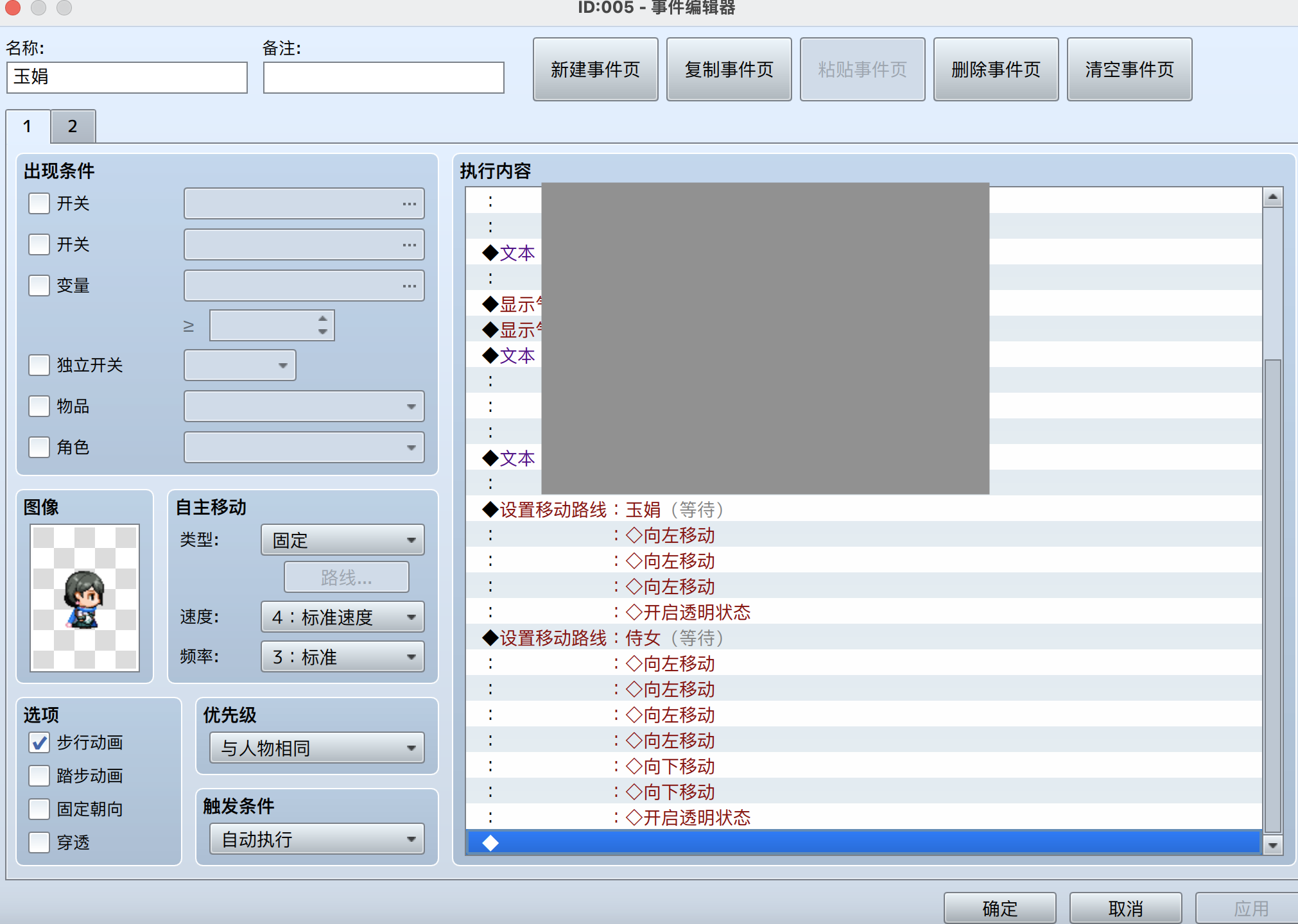Select 设置移动路线：玉娟 command row
Viewport: 1298px width, 924px height.
(863, 509)
